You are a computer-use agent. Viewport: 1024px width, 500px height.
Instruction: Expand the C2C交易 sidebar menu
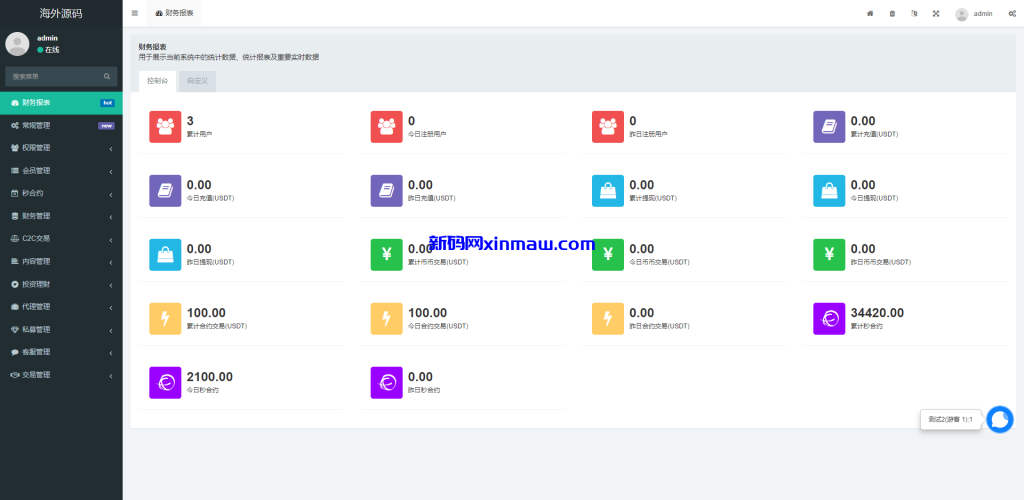(60, 239)
